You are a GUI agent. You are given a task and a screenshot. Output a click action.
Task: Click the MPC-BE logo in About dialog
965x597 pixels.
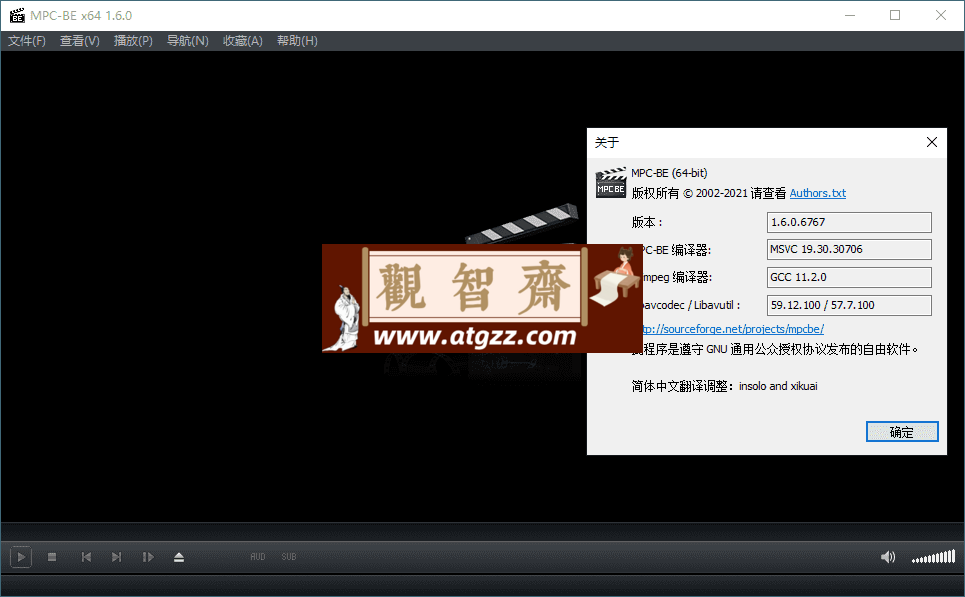tap(611, 183)
